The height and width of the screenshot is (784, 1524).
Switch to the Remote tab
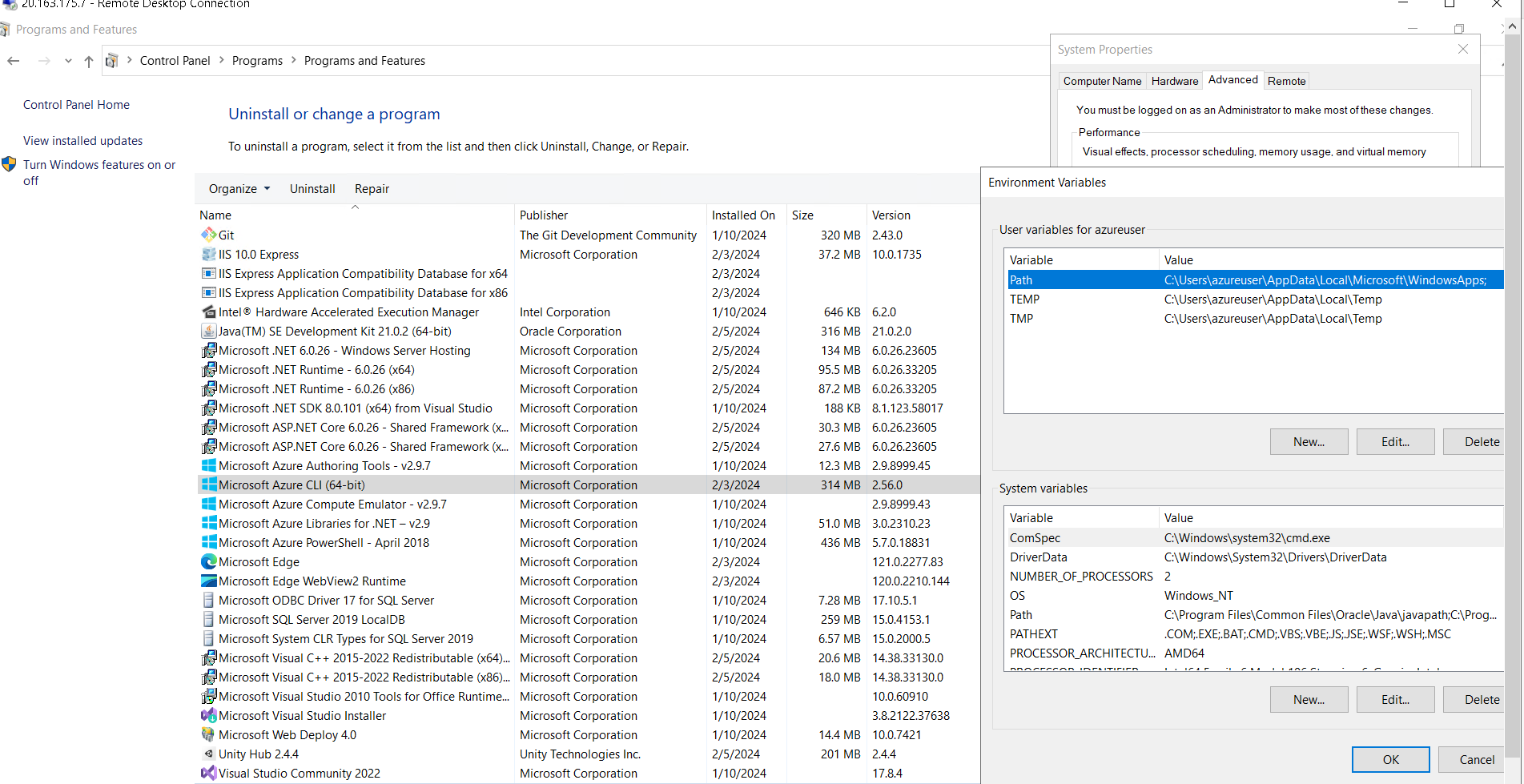tap(1286, 81)
